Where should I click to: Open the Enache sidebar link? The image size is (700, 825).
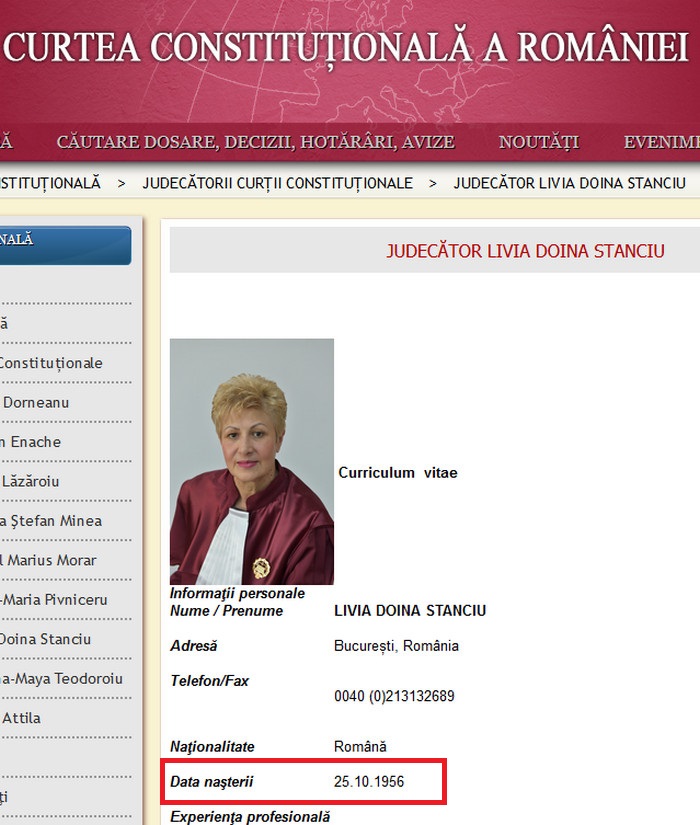(31, 442)
